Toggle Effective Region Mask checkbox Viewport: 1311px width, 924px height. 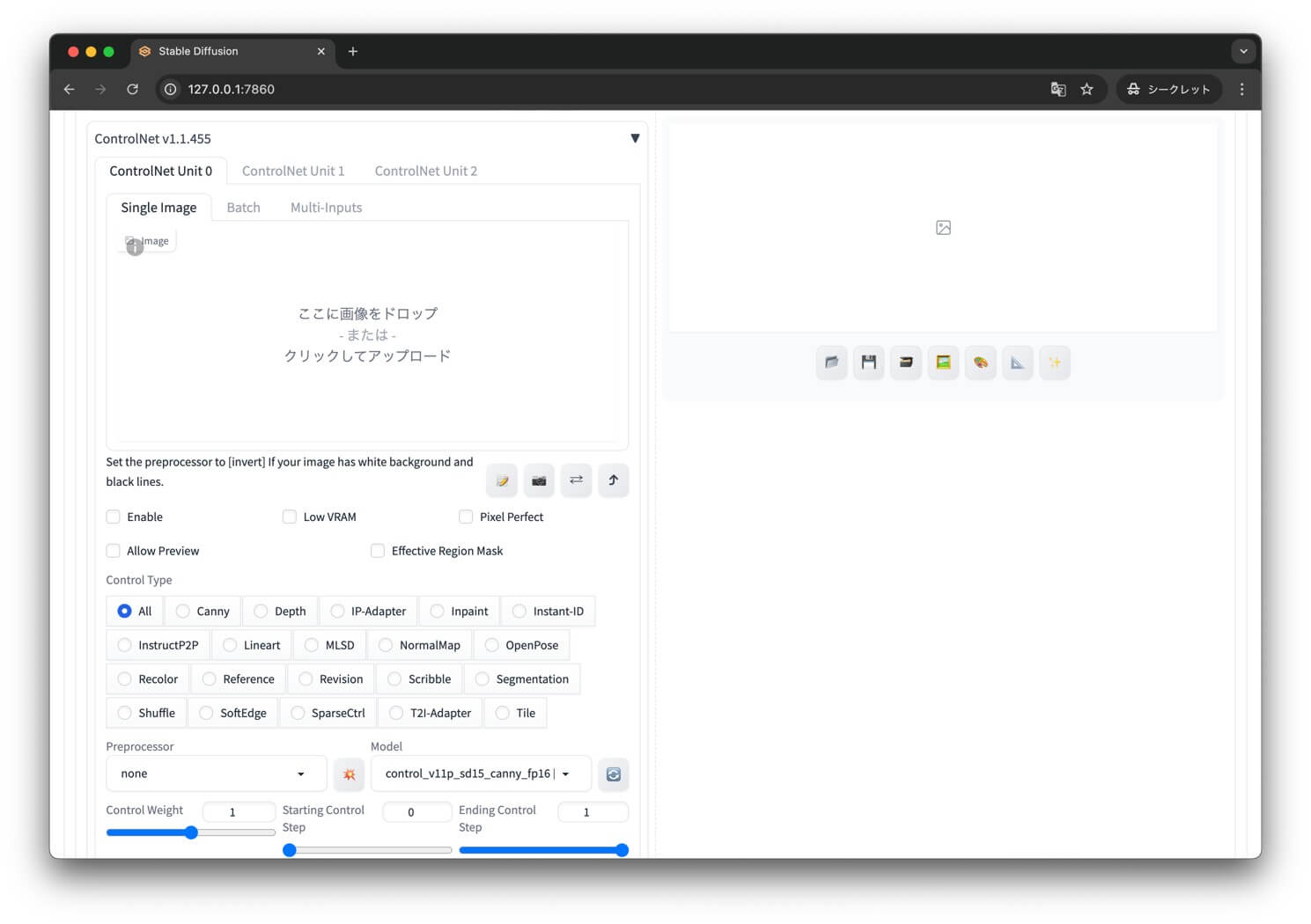click(x=378, y=551)
